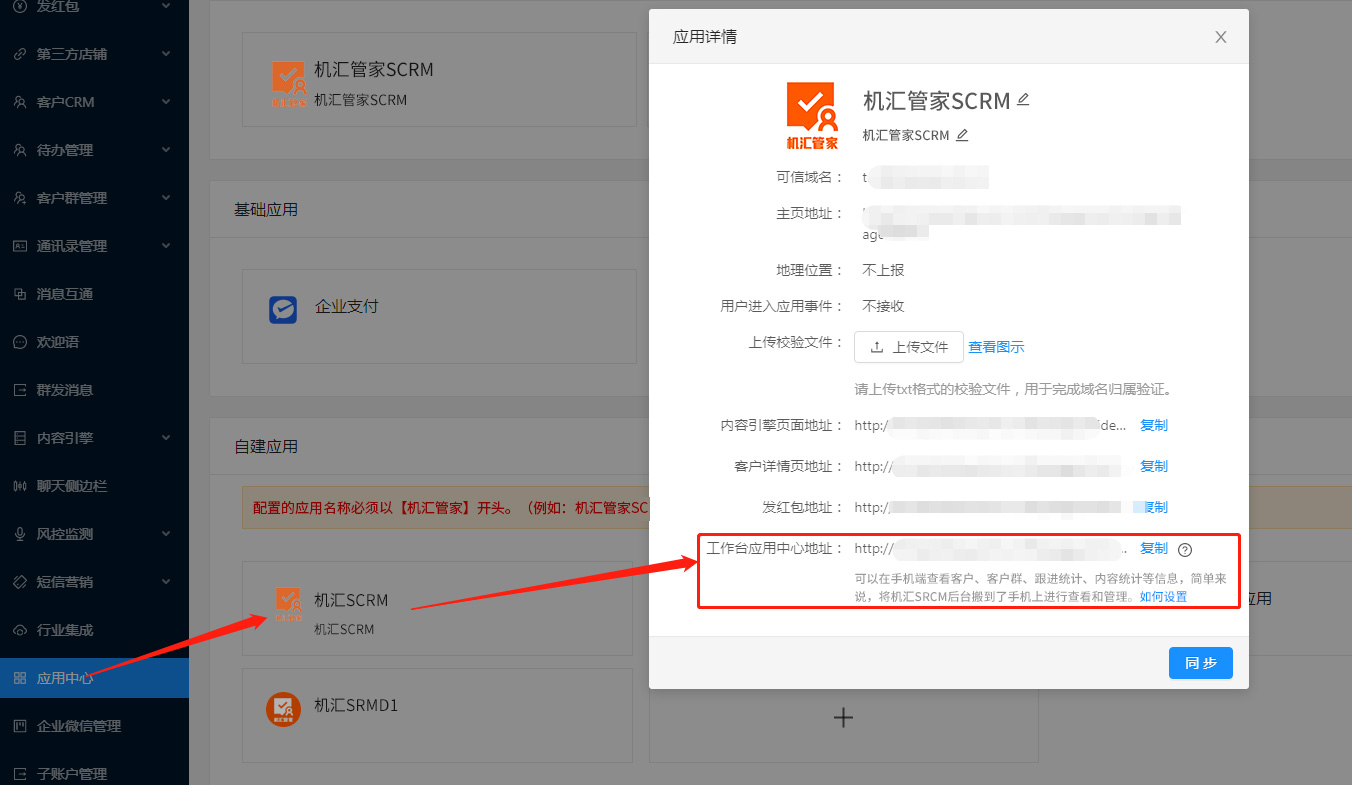
Task: Open the 查看图示 link
Action: tap(996, 347)
